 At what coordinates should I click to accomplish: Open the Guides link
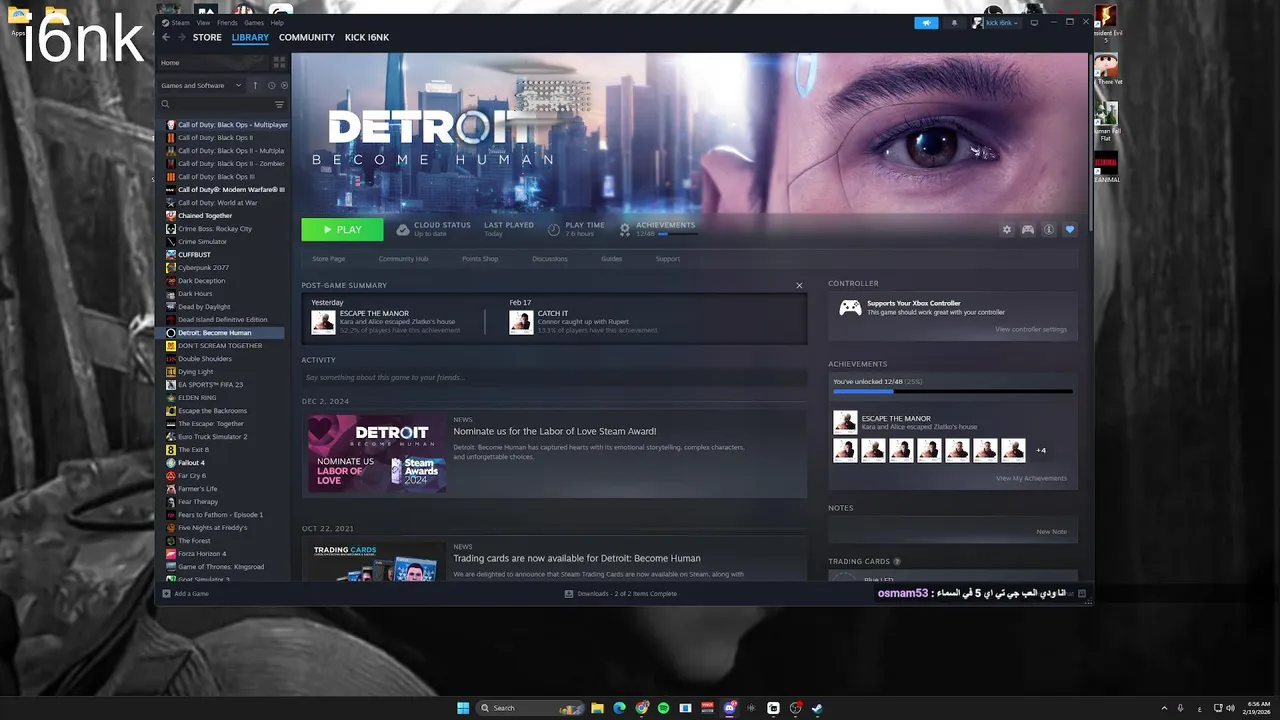pos(612,259)
